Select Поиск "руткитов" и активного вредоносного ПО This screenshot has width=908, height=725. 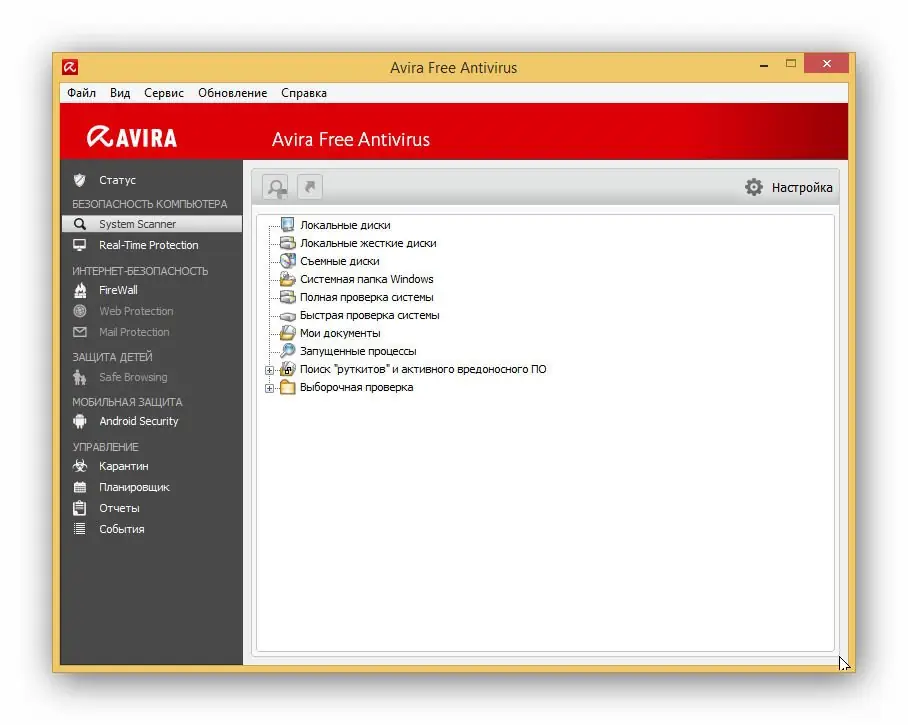423,369
